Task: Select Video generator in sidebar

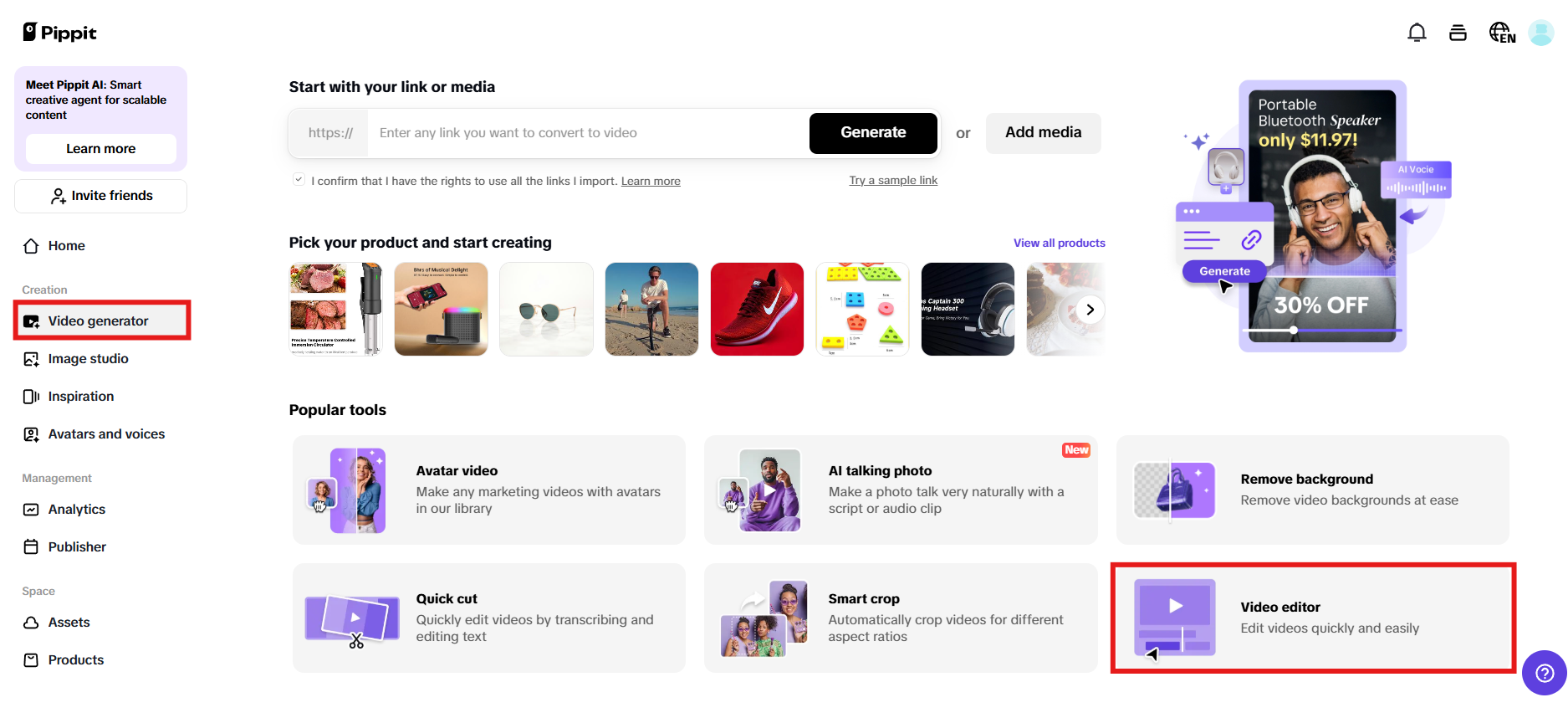Action: pyautogui.click(x=98, y=321)
